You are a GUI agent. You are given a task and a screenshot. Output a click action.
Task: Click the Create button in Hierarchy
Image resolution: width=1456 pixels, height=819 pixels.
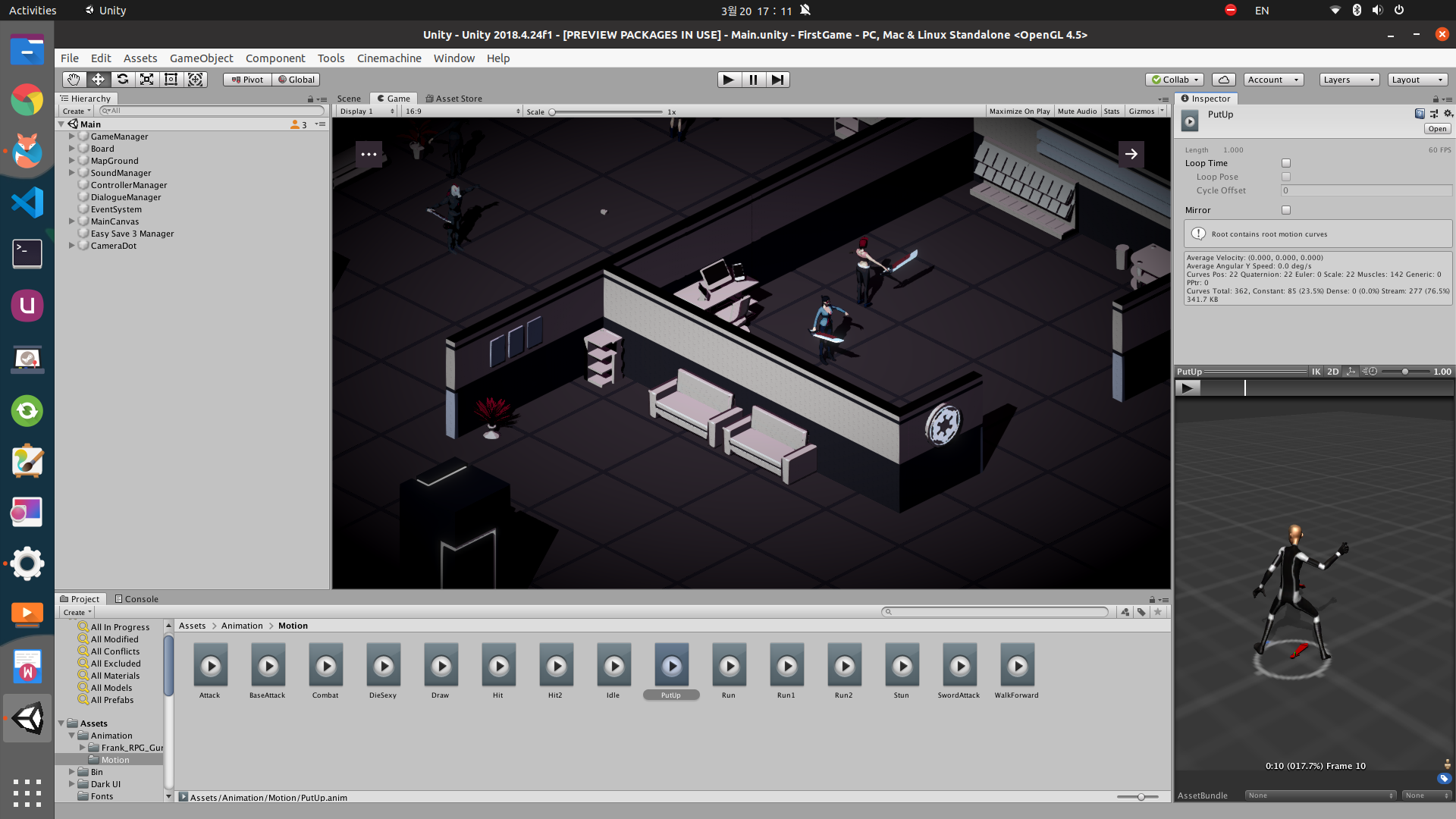[x=77, y=111]
